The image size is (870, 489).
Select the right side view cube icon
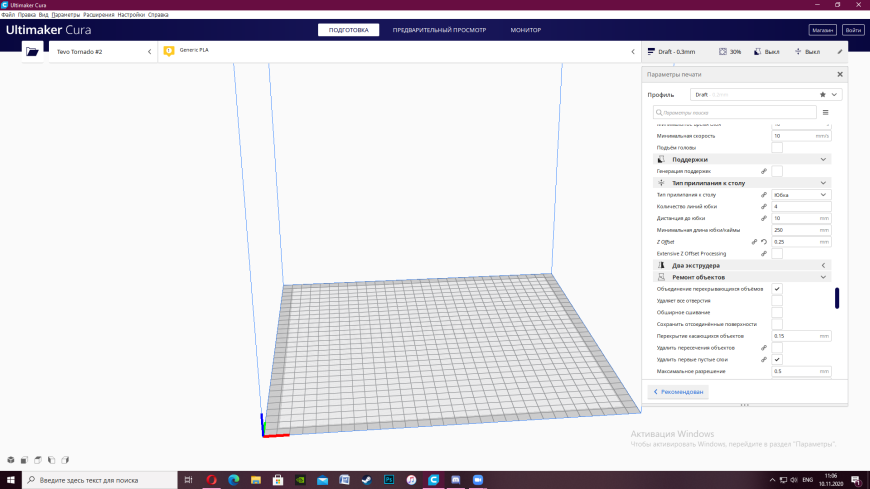[x=65, y=460]
